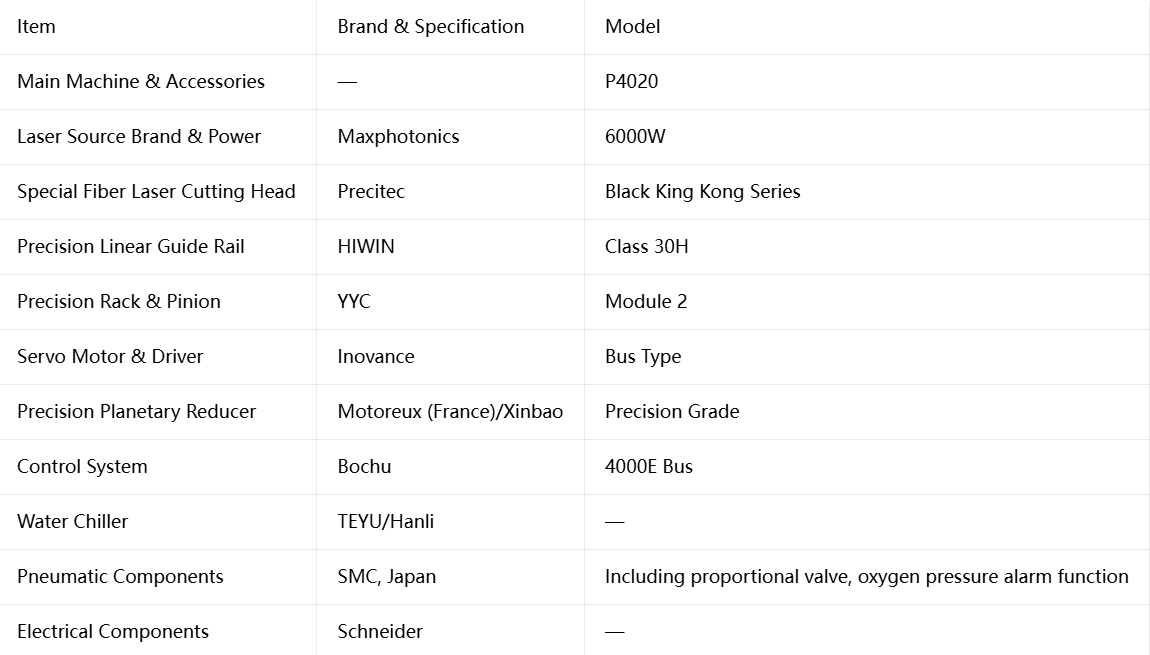The height and width of the screenshot is (655, 1150).
Task: Select the Bochu control system brand
Action: [365, 466]
